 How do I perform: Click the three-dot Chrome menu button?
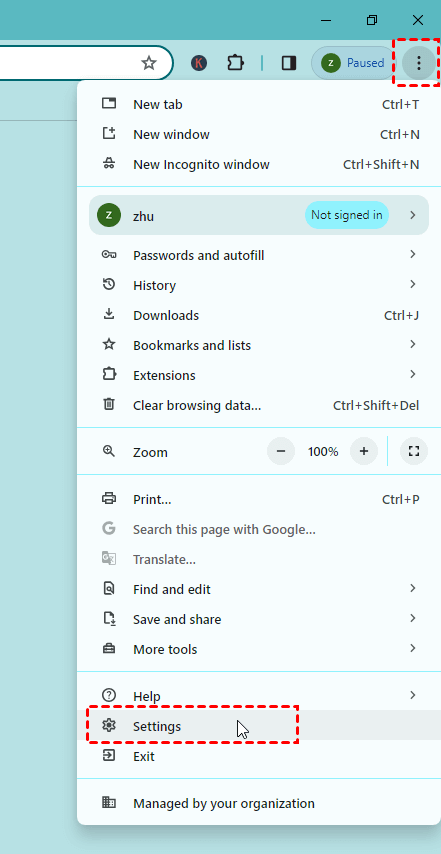418,63
